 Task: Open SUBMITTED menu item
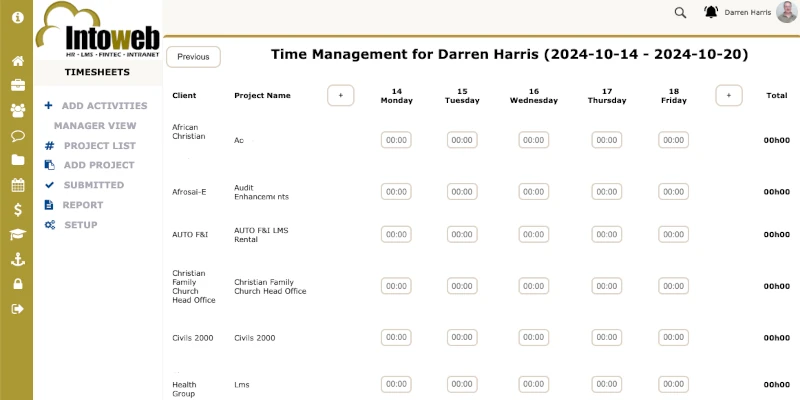pyautogui.click(x=94, y=185)
